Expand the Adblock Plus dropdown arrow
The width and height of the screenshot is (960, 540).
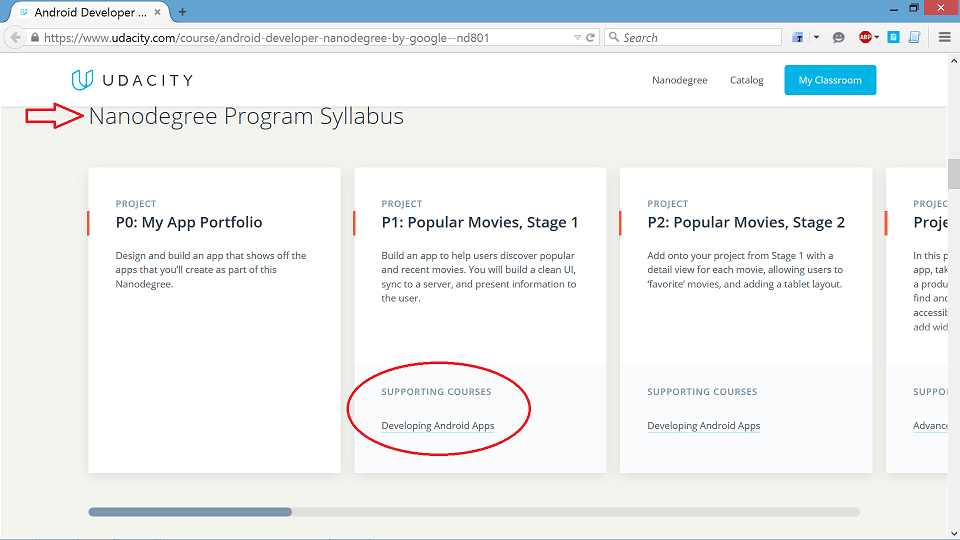click(x=877, y=38)
